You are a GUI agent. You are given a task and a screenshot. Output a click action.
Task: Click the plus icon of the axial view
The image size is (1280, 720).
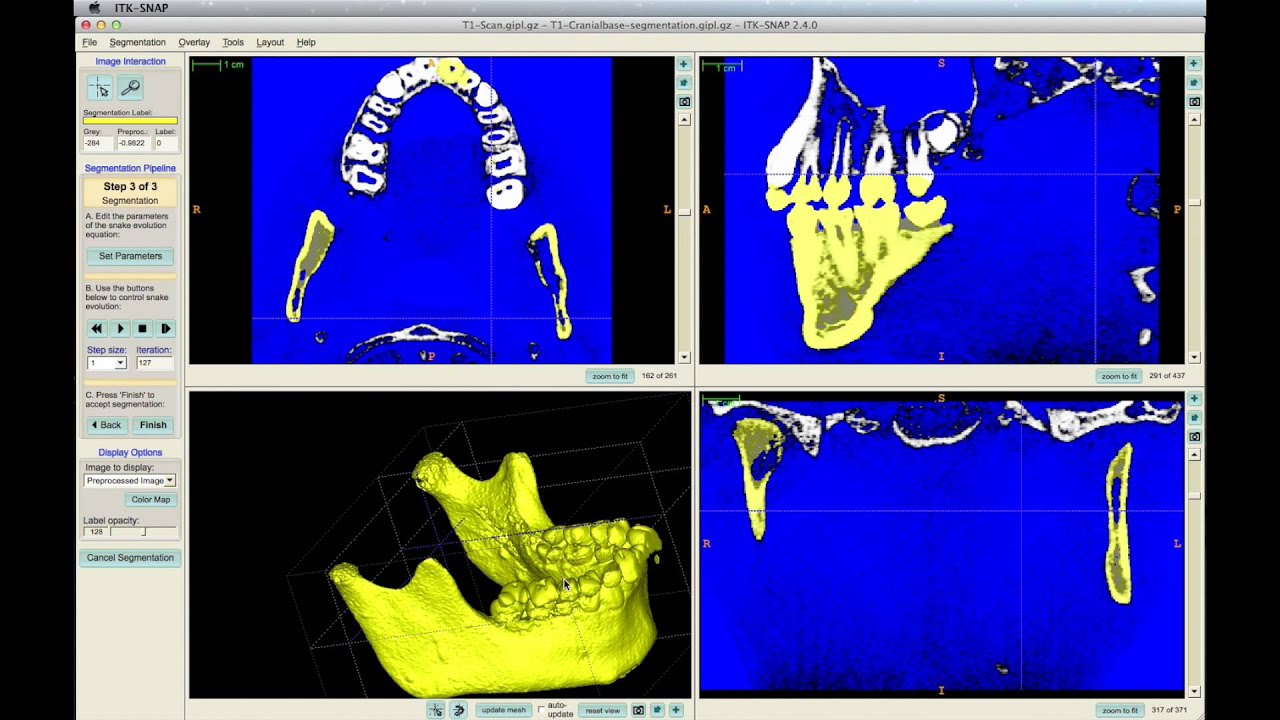coord(684,64)
